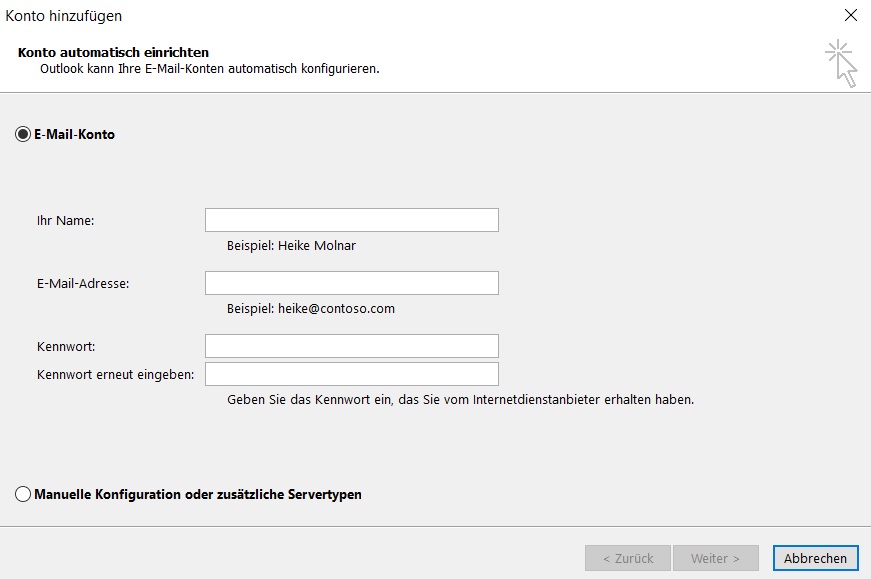871x579 pixels.
Task: Click the 'E-Mail-Adresse:' label
Action: (x=83, y=283)
